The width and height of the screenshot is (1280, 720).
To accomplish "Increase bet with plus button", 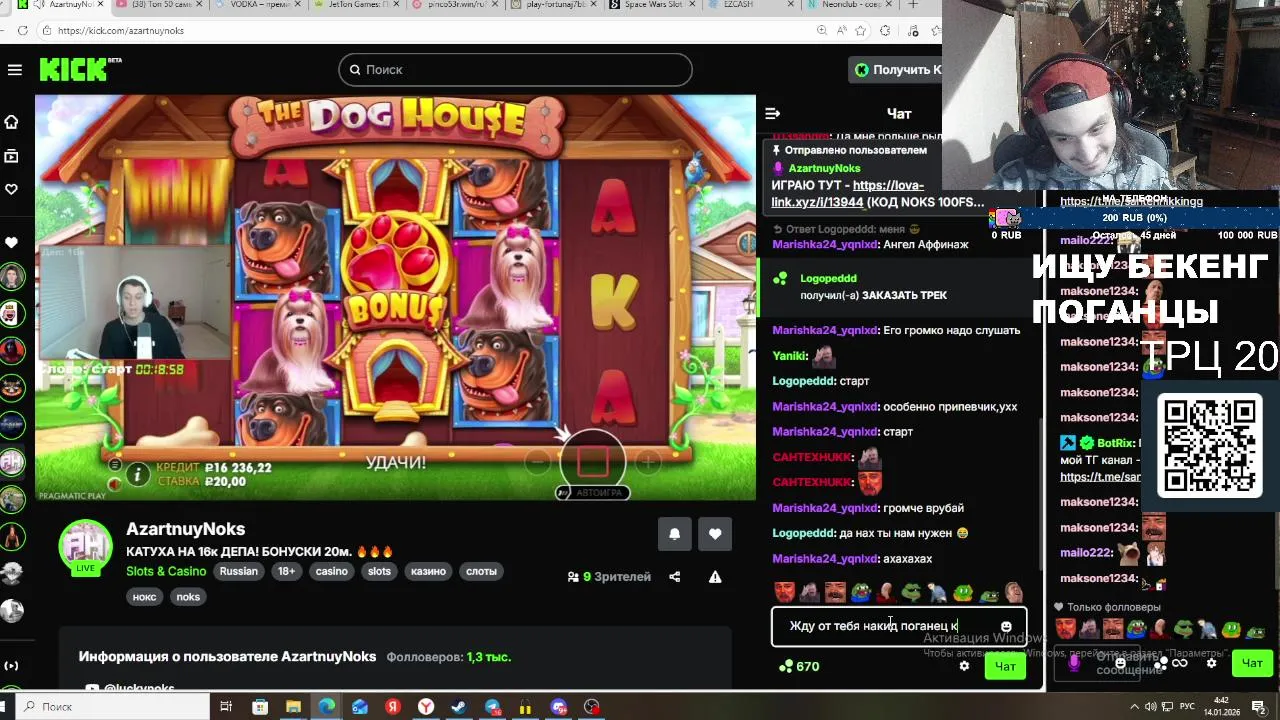I will click(648, 462).
